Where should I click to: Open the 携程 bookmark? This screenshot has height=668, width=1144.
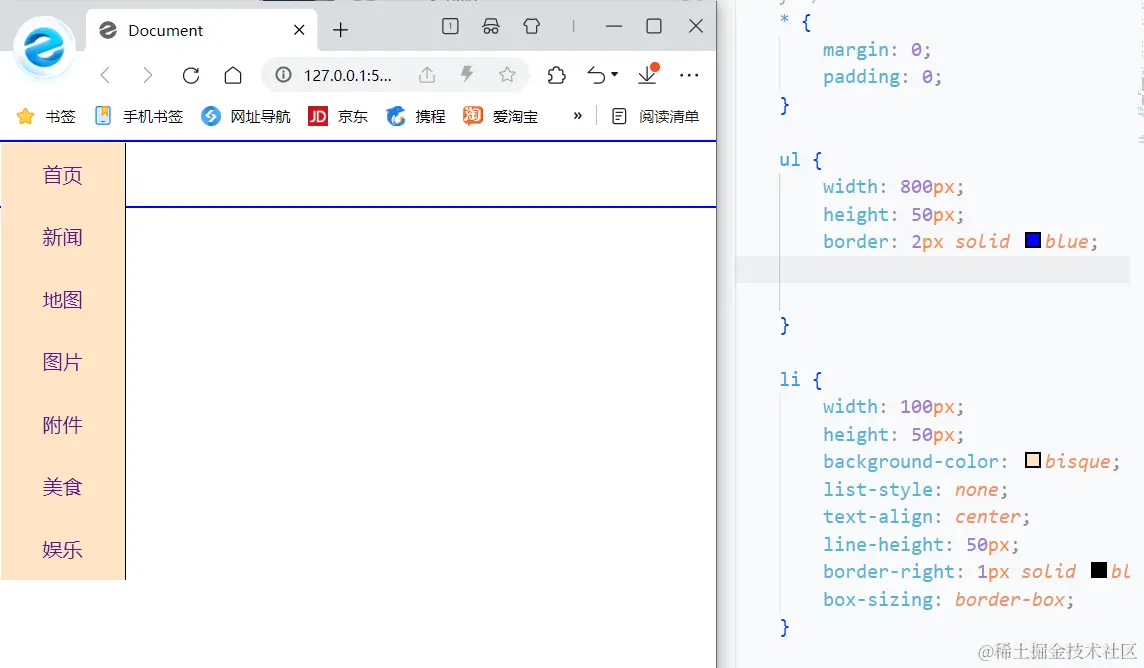(416, 116)
